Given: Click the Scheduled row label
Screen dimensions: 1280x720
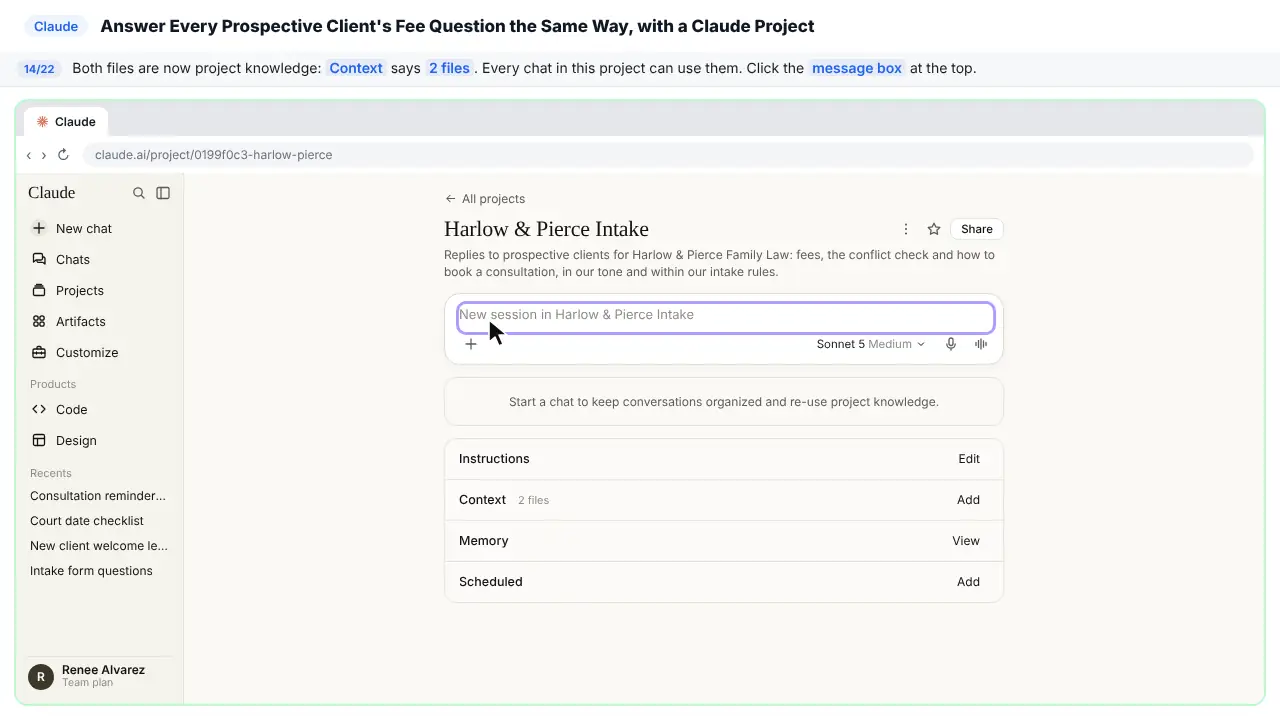Looking at the screenshot, I should (491, 582).
